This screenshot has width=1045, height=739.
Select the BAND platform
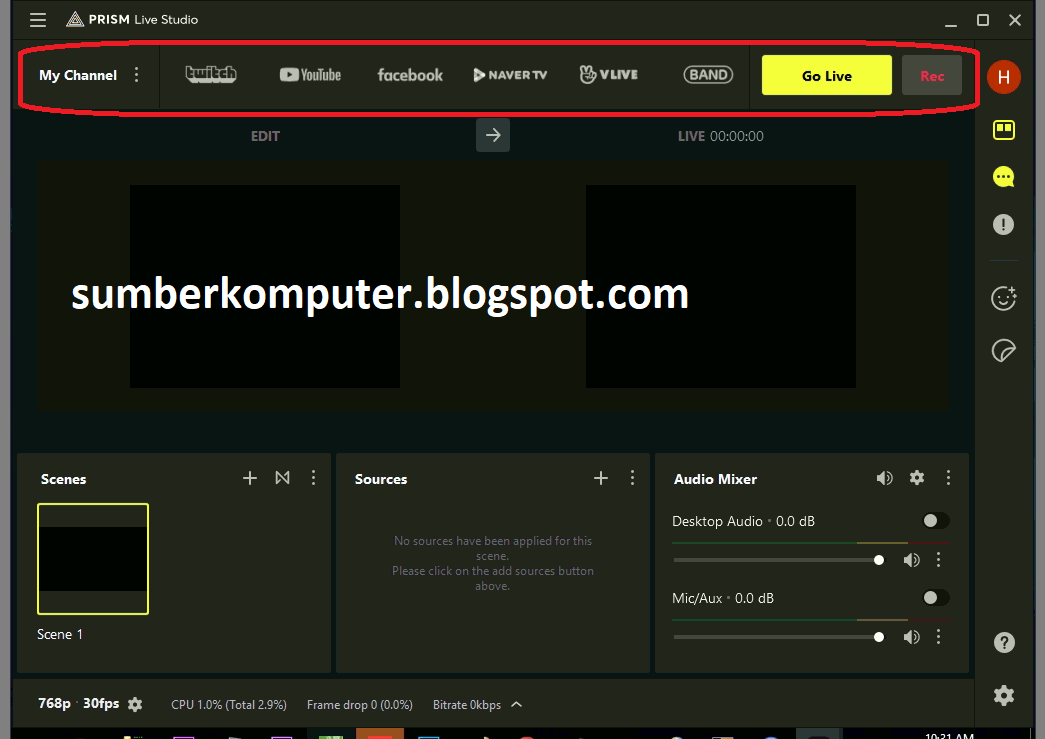click(x=708, y=75)
